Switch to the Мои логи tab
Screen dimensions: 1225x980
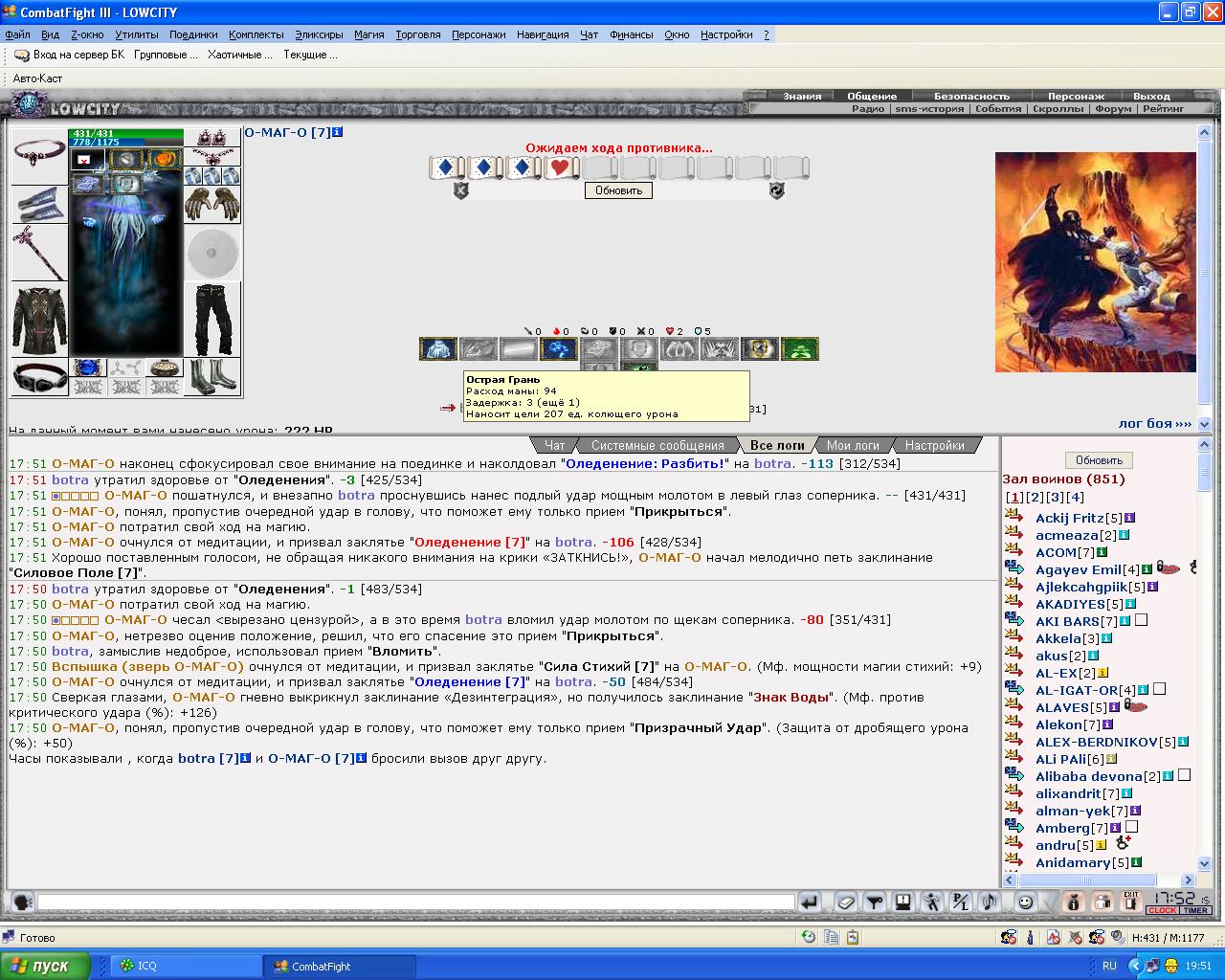tap(853, 445)
